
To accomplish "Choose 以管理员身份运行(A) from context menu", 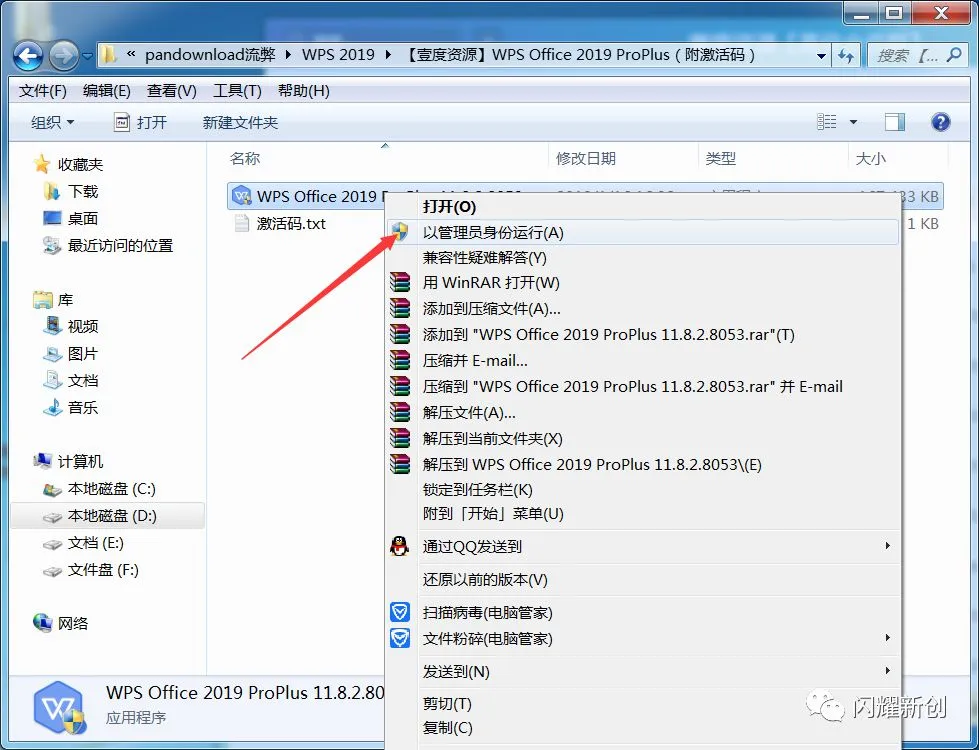I will (642, 232).
